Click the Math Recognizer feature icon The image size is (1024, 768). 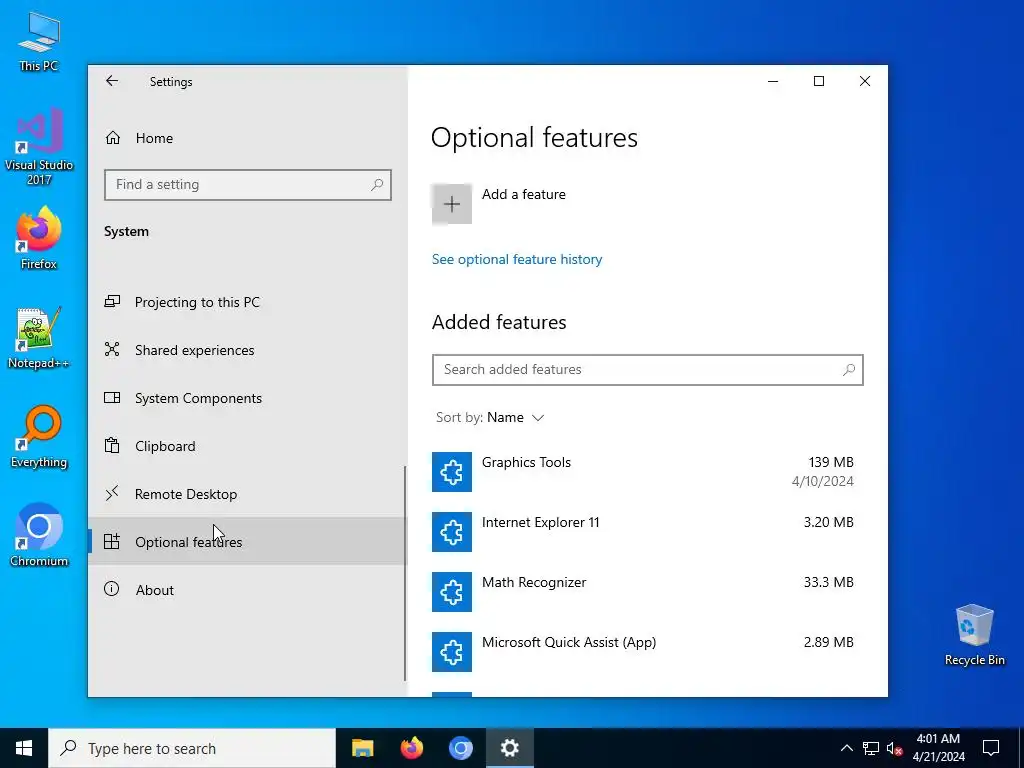[x=452, y=592]
